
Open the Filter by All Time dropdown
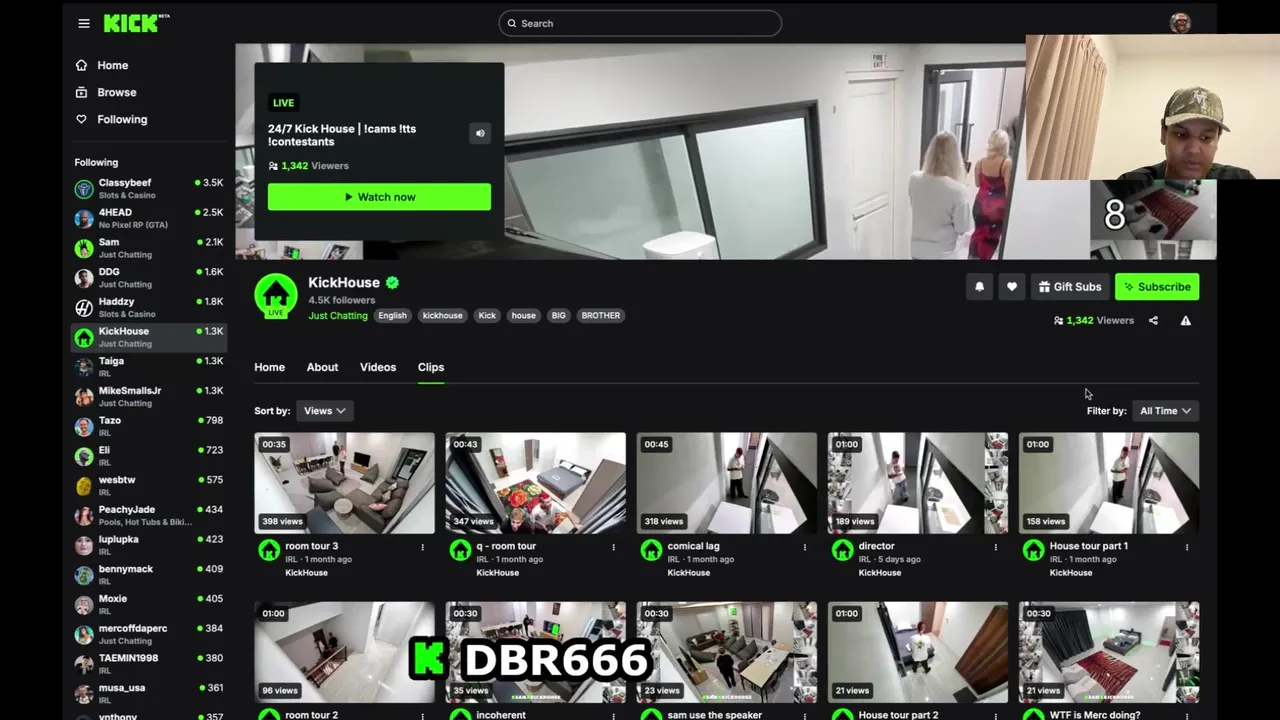click(1166, 411)
